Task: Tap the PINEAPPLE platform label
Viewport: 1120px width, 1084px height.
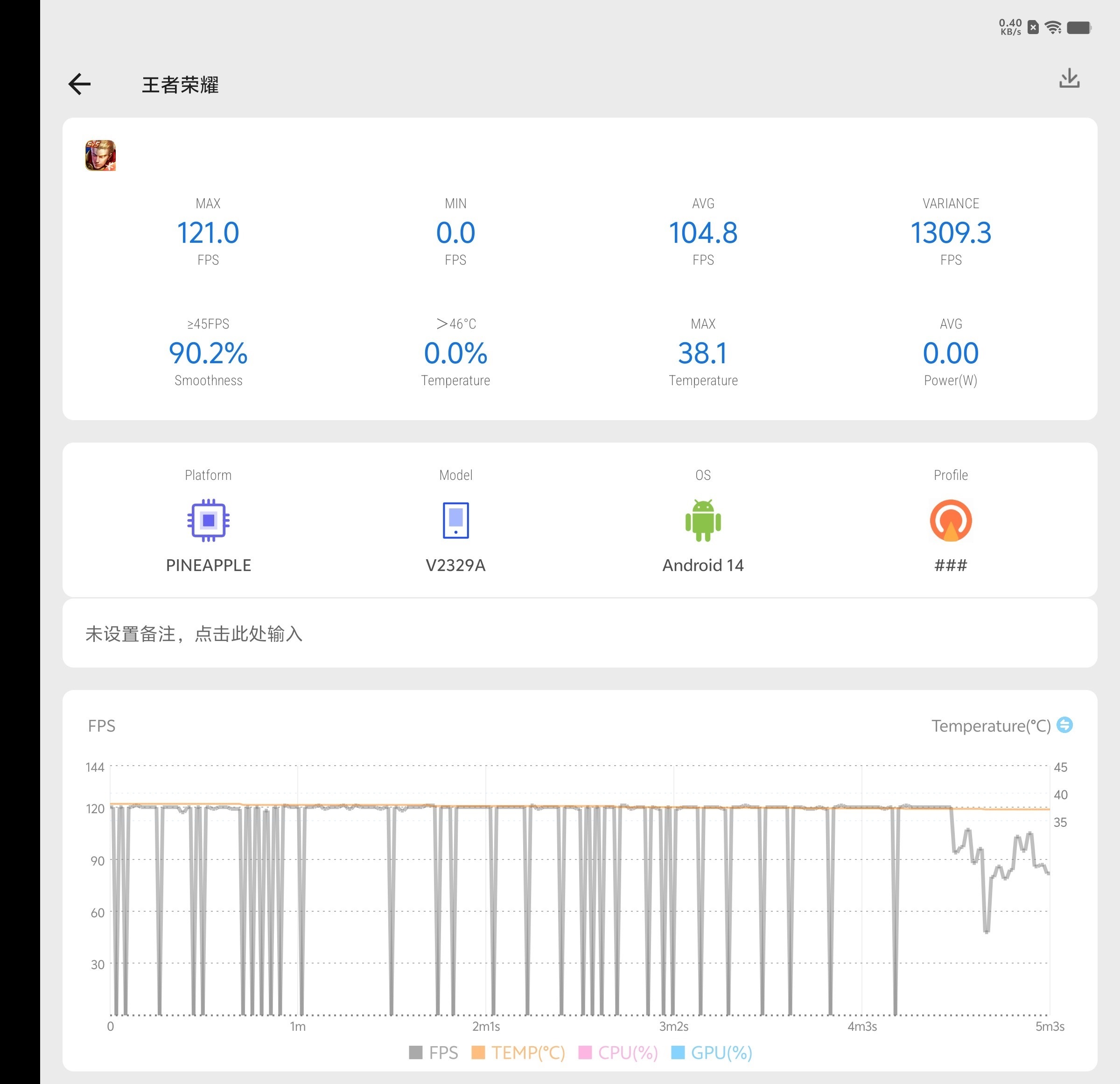Action: 209,565
